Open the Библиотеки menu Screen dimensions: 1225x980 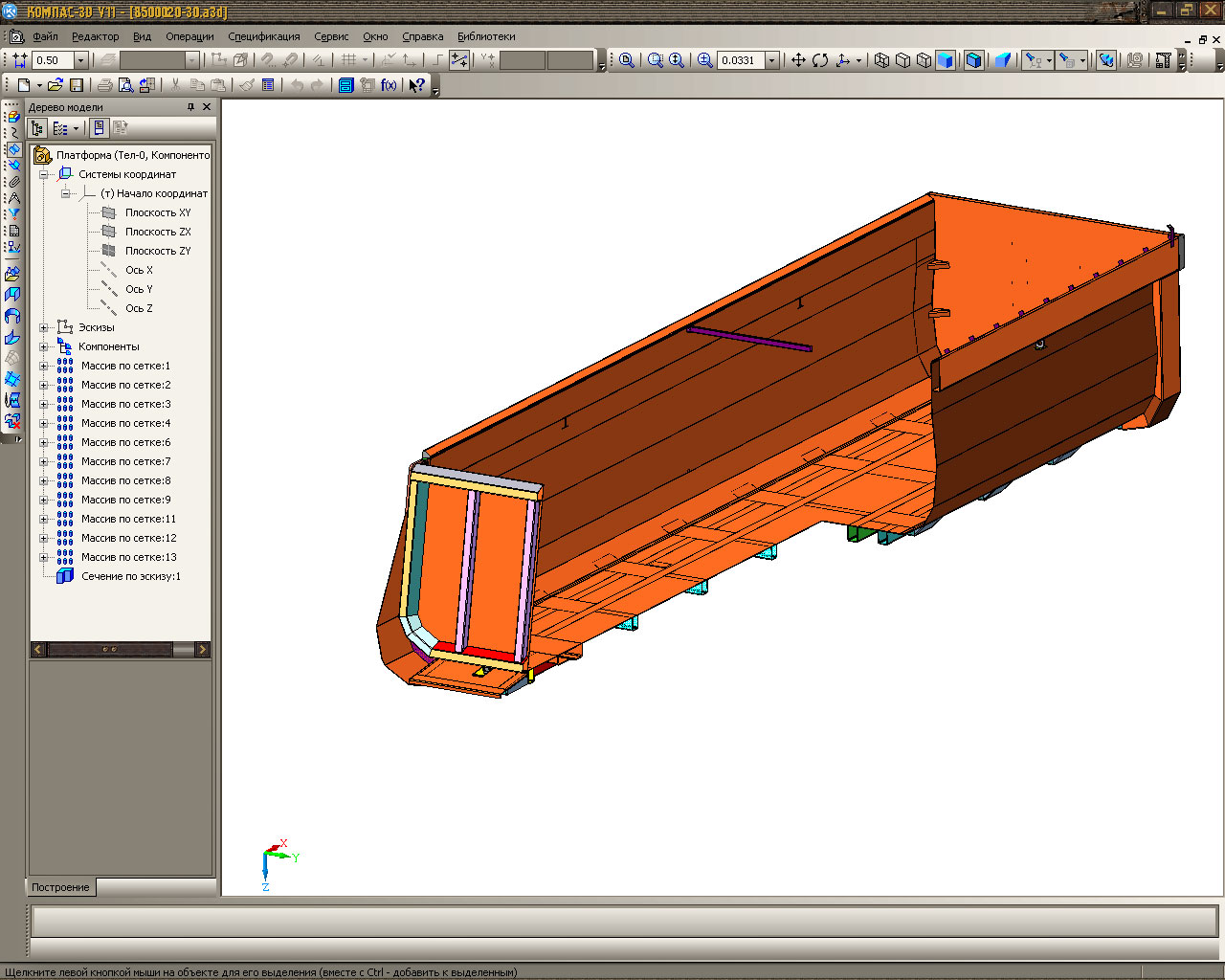click(486, 36)
